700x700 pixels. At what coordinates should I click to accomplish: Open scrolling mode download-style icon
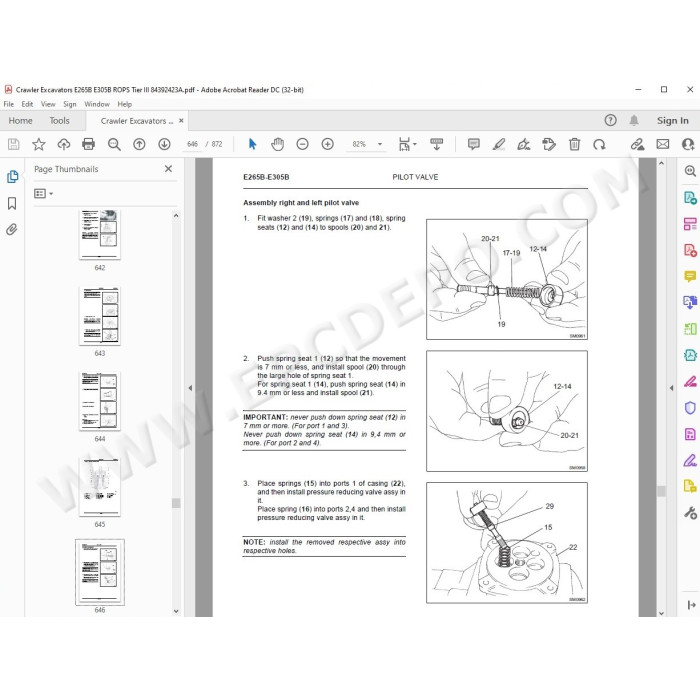437,144
